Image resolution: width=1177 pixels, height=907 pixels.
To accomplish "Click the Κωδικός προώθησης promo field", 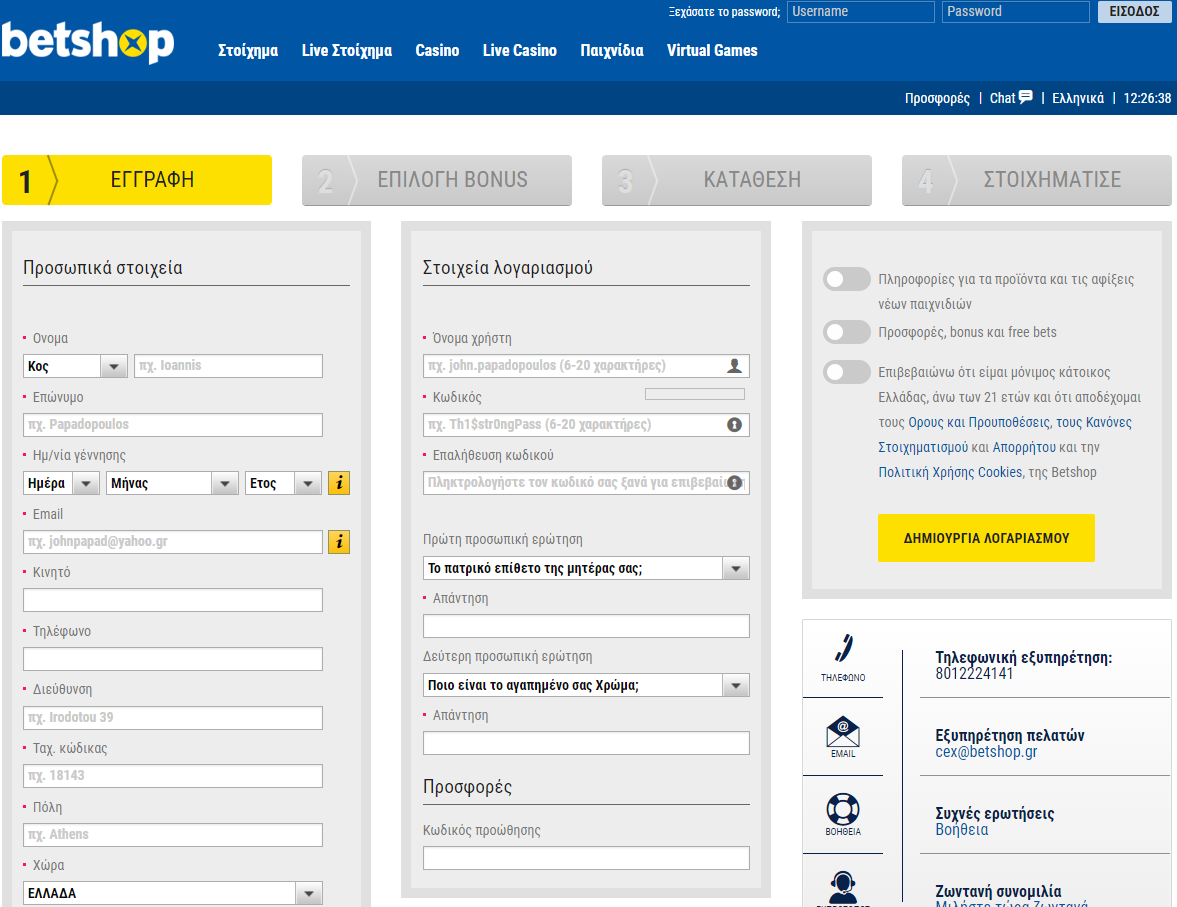I will tap(586, 858).
